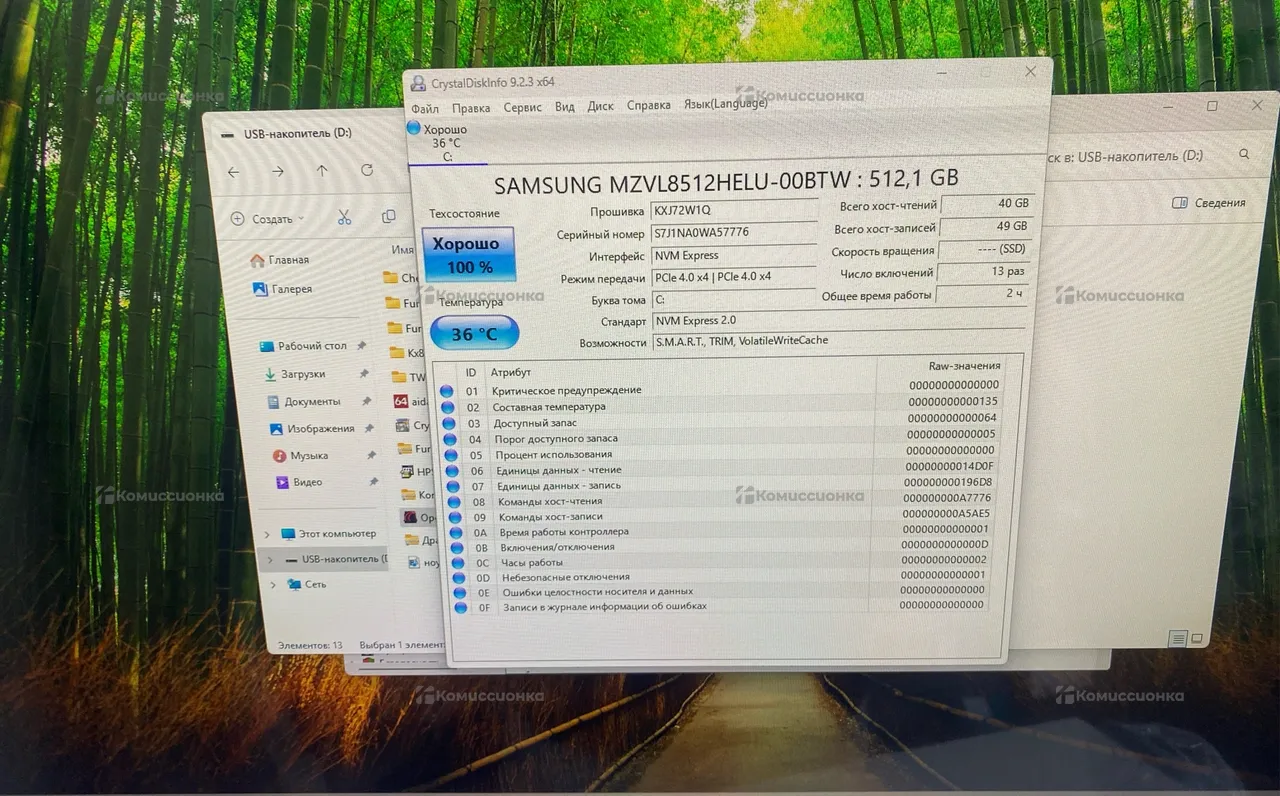Image resolution: width=1280 pixels, height=796 pixels.
Task: Switch to the details list view
Action: 1178,638
